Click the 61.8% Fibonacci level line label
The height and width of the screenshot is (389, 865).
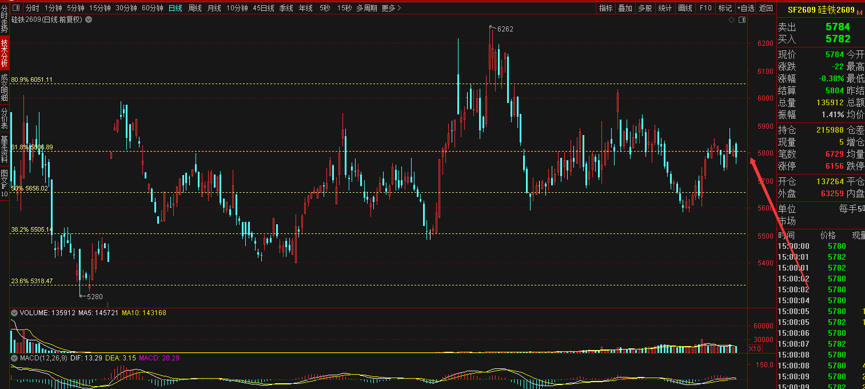click(x=33, y=147)
